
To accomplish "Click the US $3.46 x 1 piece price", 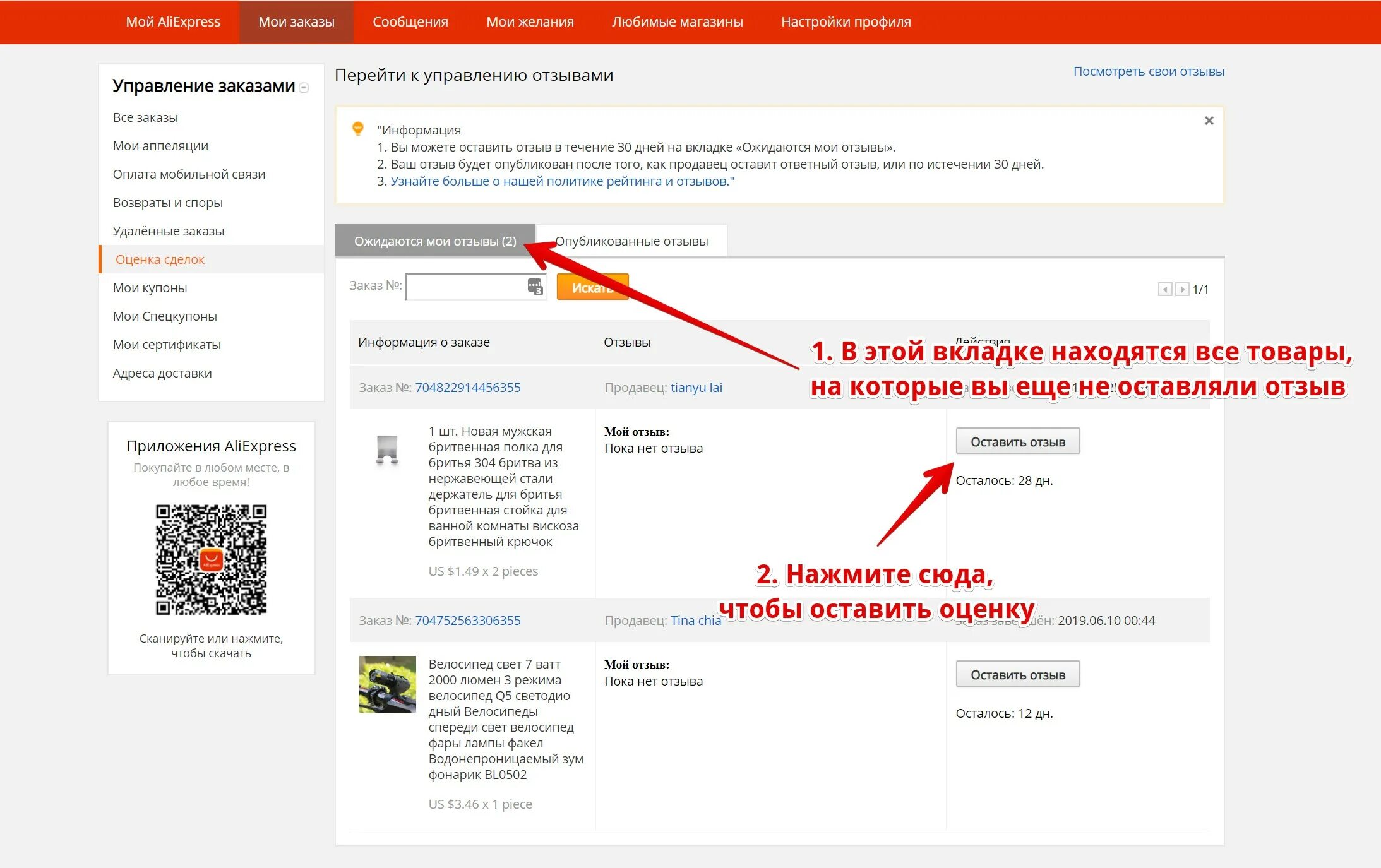I will [480, 804].
